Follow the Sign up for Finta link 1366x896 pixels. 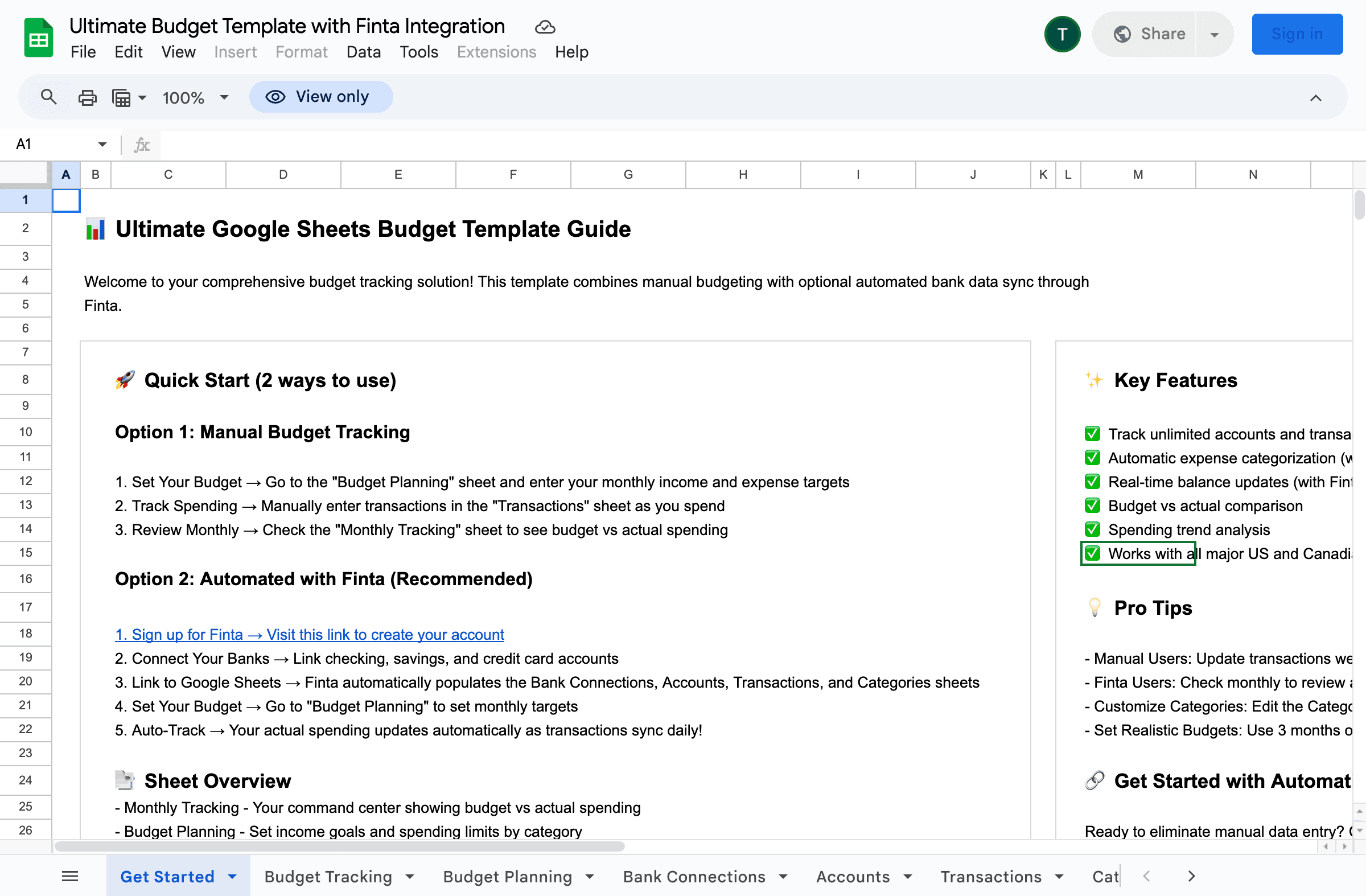point(310,634)
